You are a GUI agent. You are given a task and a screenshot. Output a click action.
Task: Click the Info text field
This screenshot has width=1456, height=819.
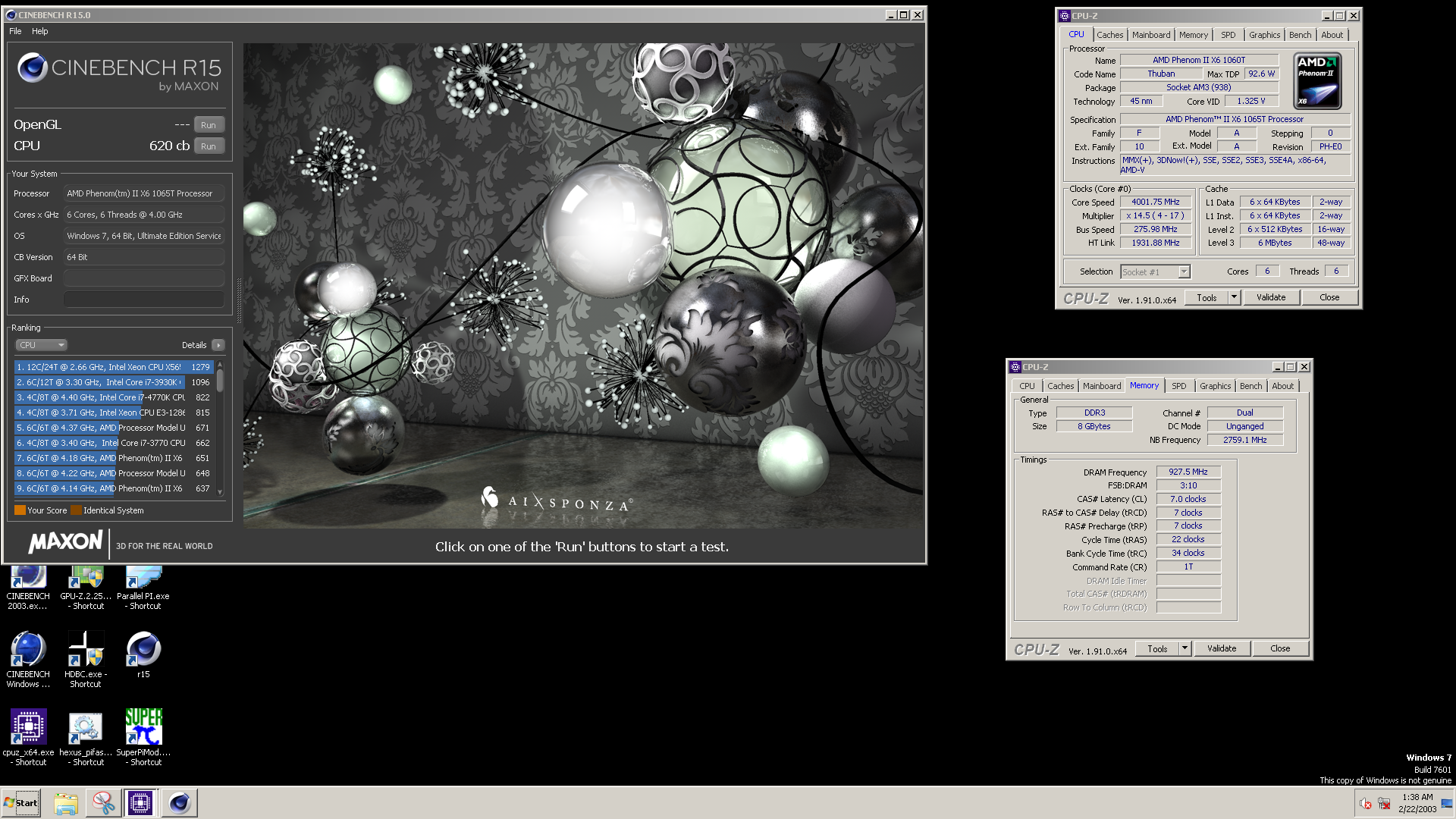[144, 300]
